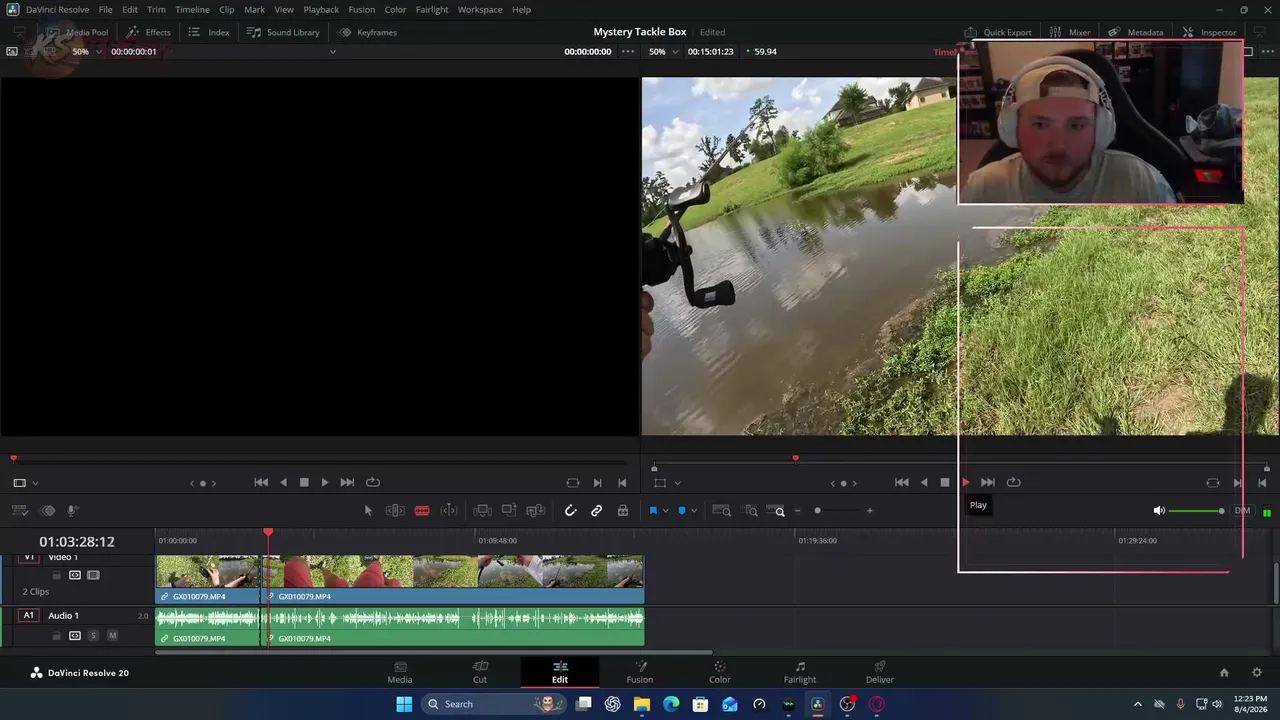Open the Playback menu
1280x720 pixels.
point(321,10)
